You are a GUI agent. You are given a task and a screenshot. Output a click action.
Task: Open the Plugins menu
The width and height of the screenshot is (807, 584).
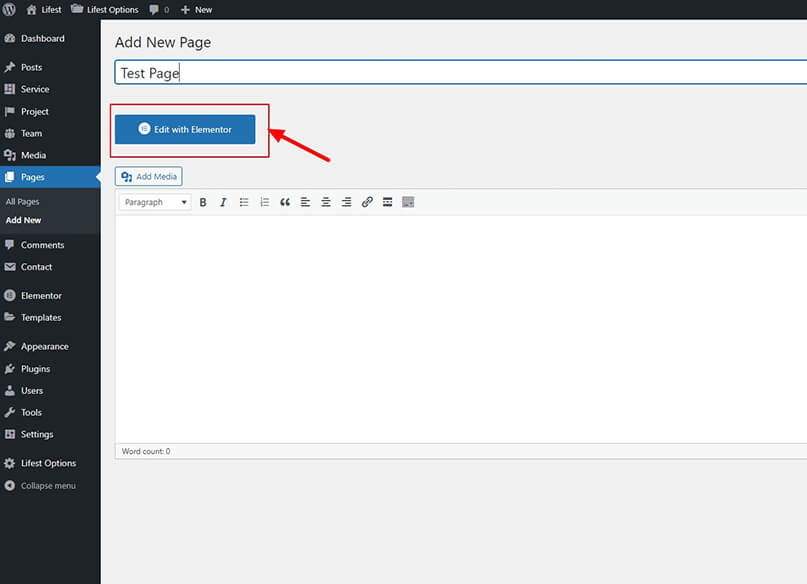[50, 368]
